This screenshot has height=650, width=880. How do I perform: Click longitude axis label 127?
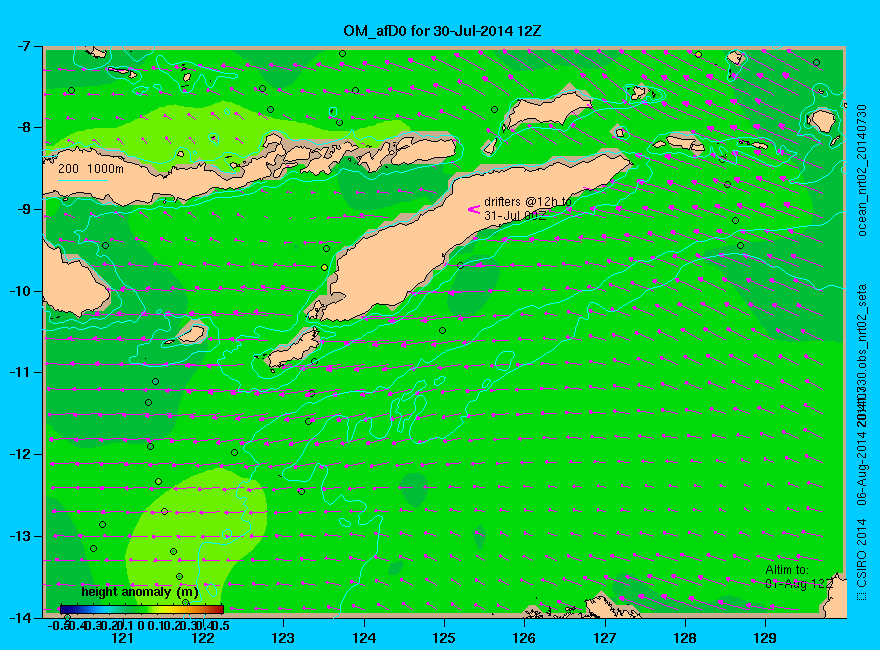(x=605, y=638)
